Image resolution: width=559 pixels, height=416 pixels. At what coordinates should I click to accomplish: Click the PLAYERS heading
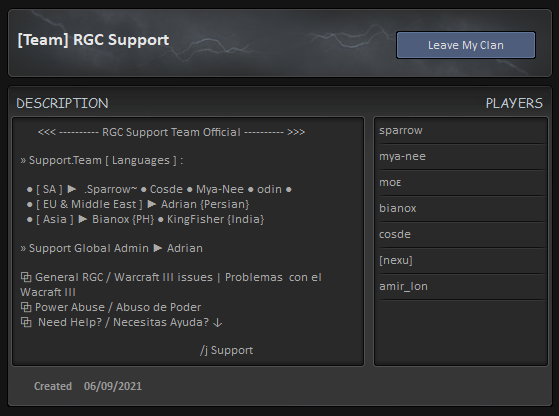pos(514,103)
